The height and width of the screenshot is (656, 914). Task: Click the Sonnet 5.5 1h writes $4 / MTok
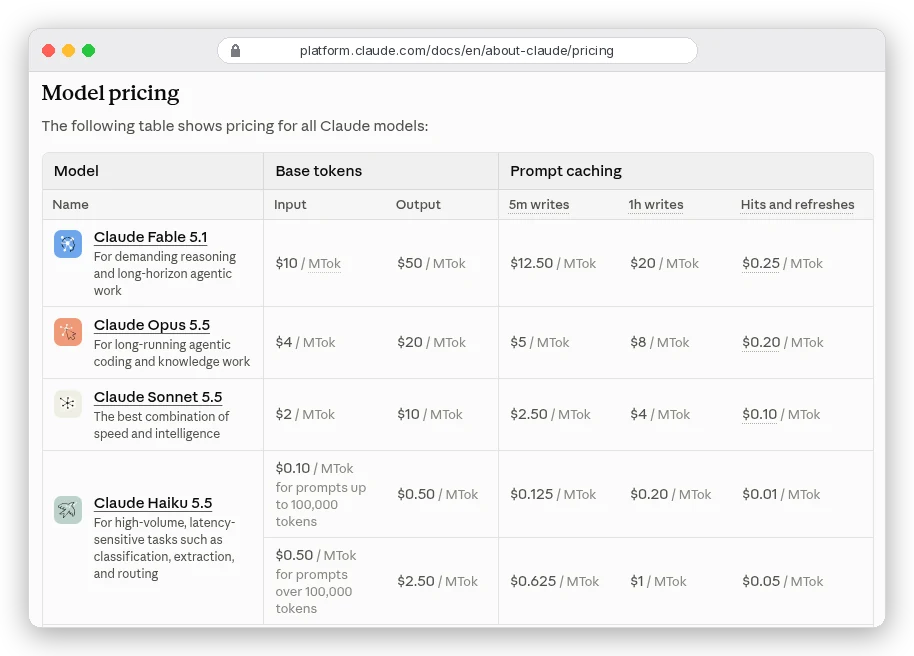pos(660,415)
